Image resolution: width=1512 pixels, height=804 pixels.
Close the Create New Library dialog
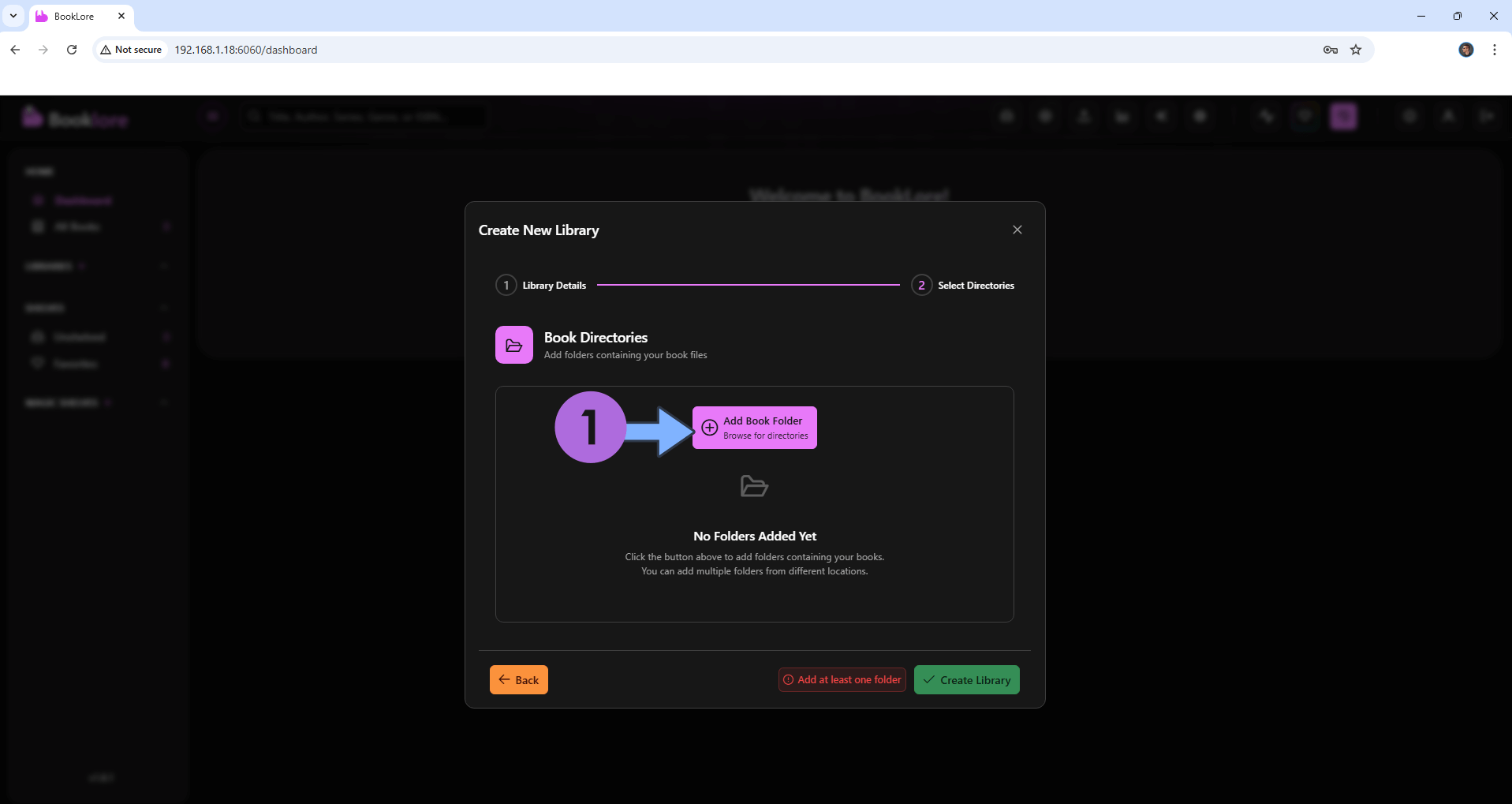[1017, 230]
